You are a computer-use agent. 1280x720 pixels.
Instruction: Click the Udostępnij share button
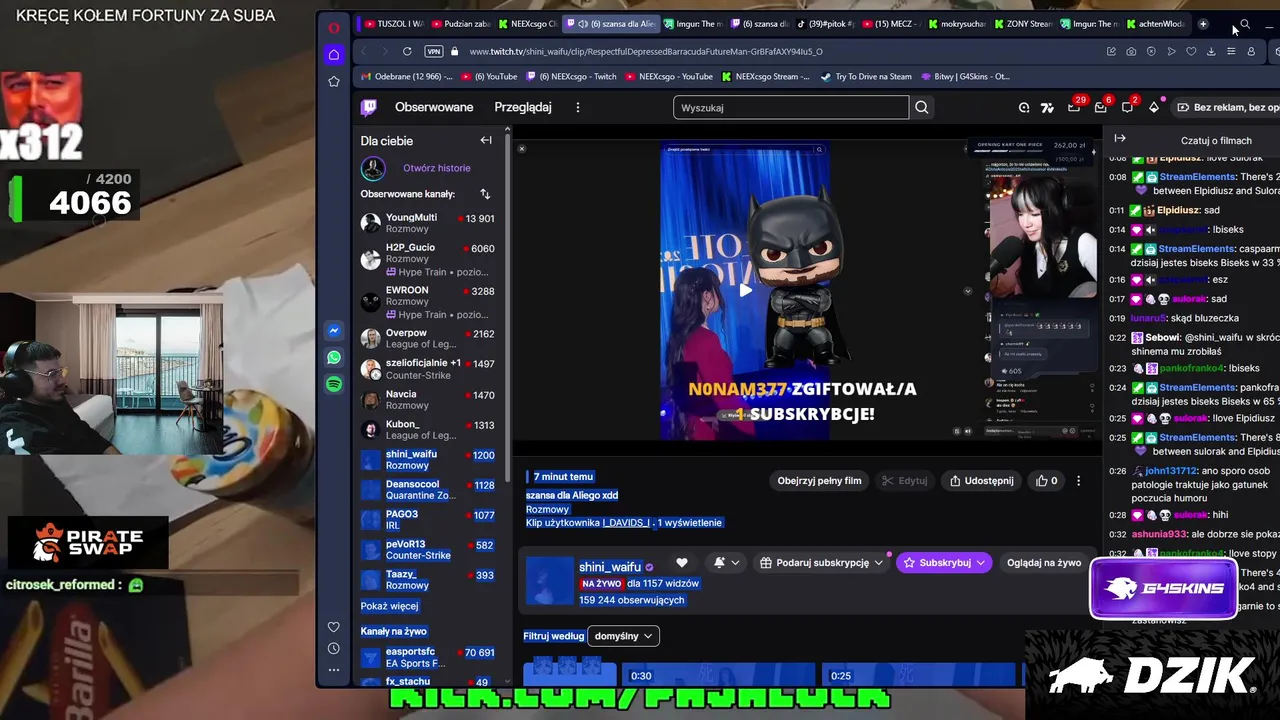click(x=981, y=481)
